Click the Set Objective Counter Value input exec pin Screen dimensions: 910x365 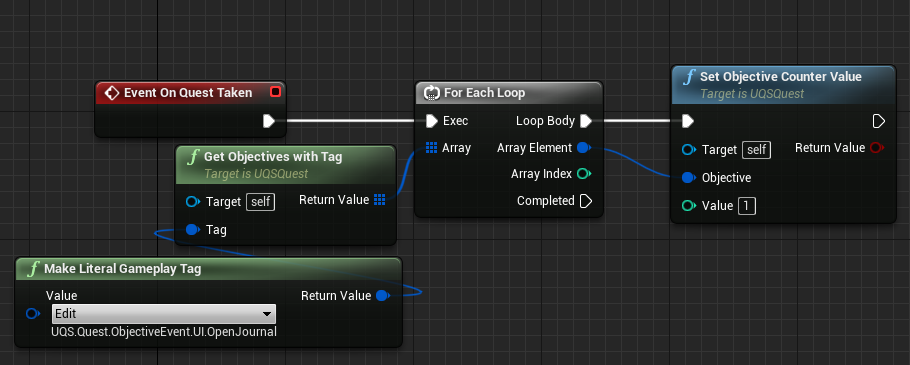coord(688,121)
